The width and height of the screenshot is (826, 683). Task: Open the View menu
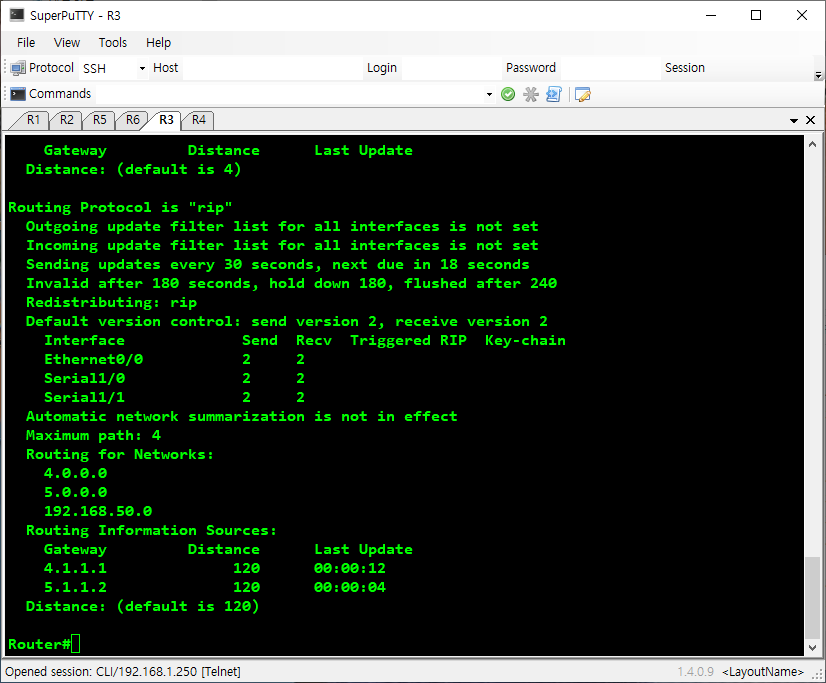click(67, 43)
